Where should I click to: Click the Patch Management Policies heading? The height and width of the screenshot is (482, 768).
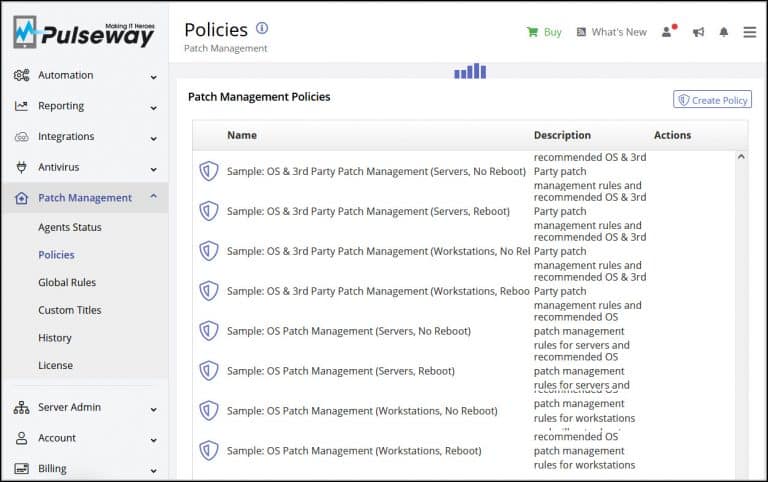point(259,97)
